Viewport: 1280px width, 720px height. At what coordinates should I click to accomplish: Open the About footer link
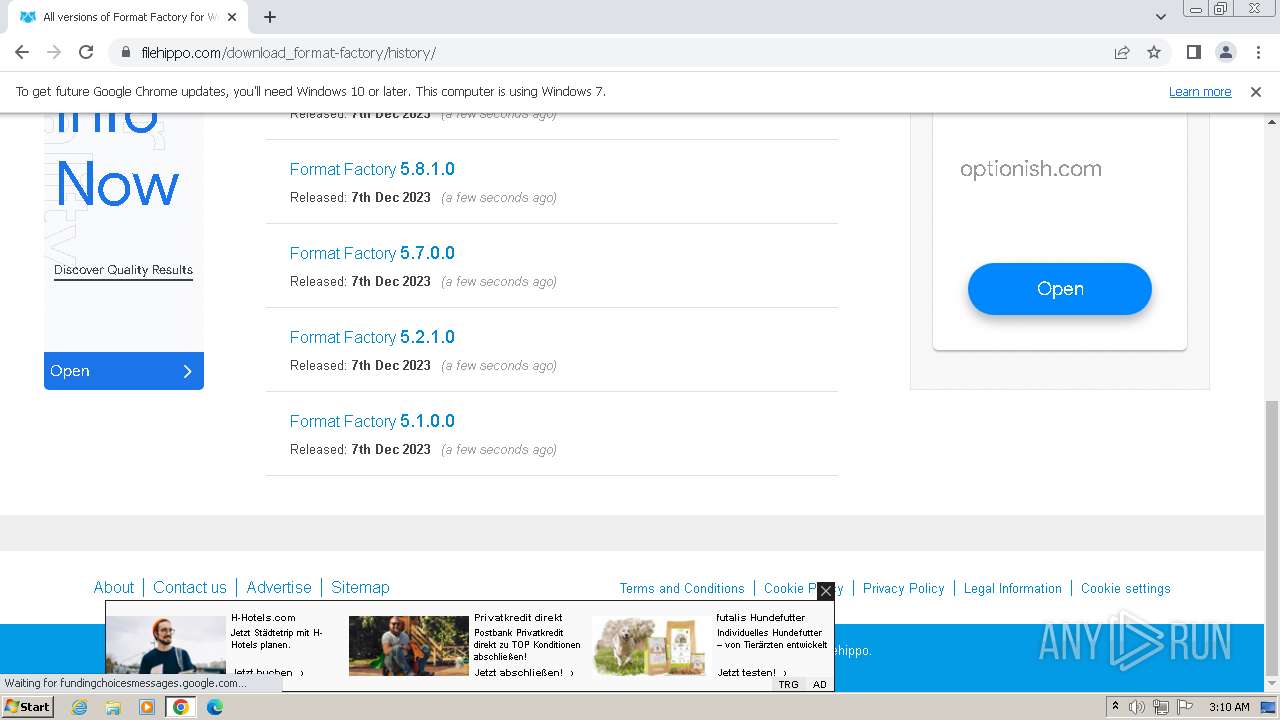(x=113, y=588)
